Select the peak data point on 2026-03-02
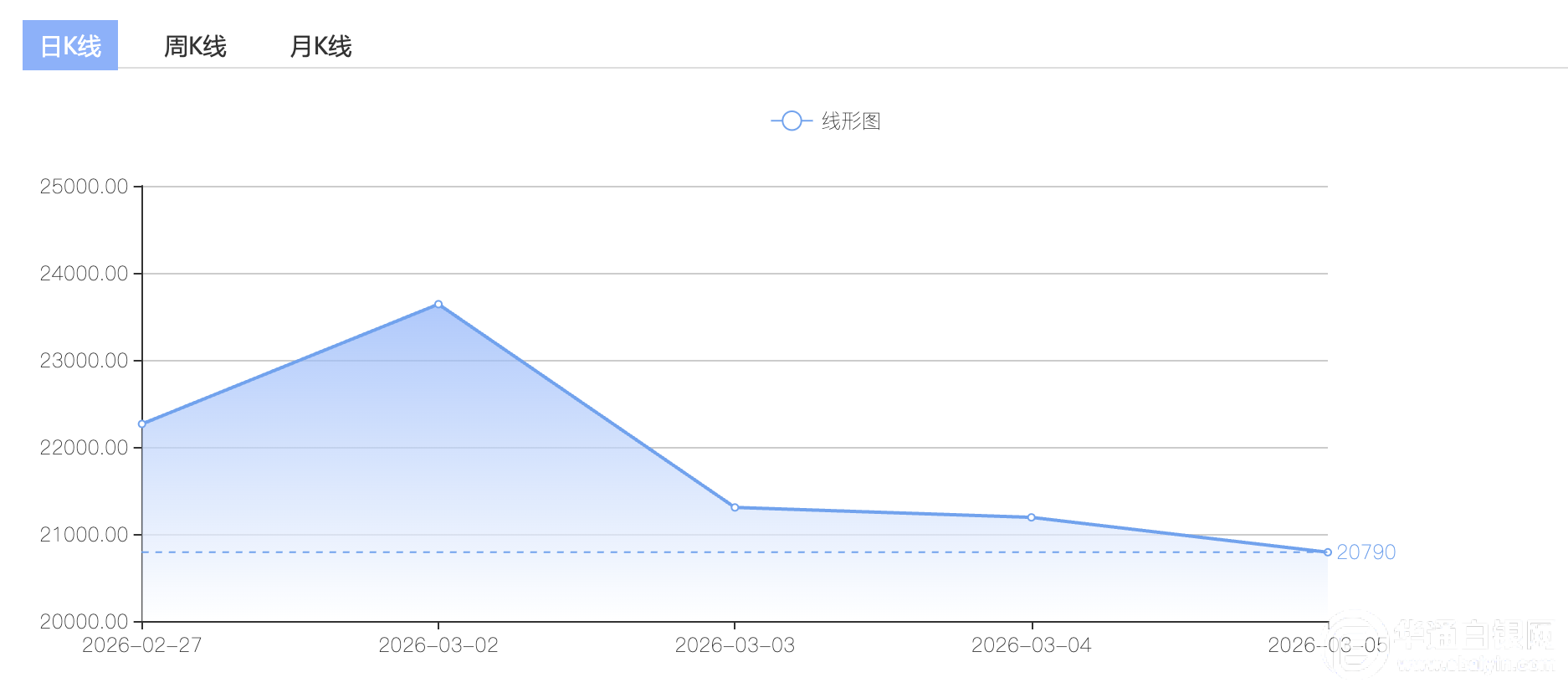 [438, 305]
